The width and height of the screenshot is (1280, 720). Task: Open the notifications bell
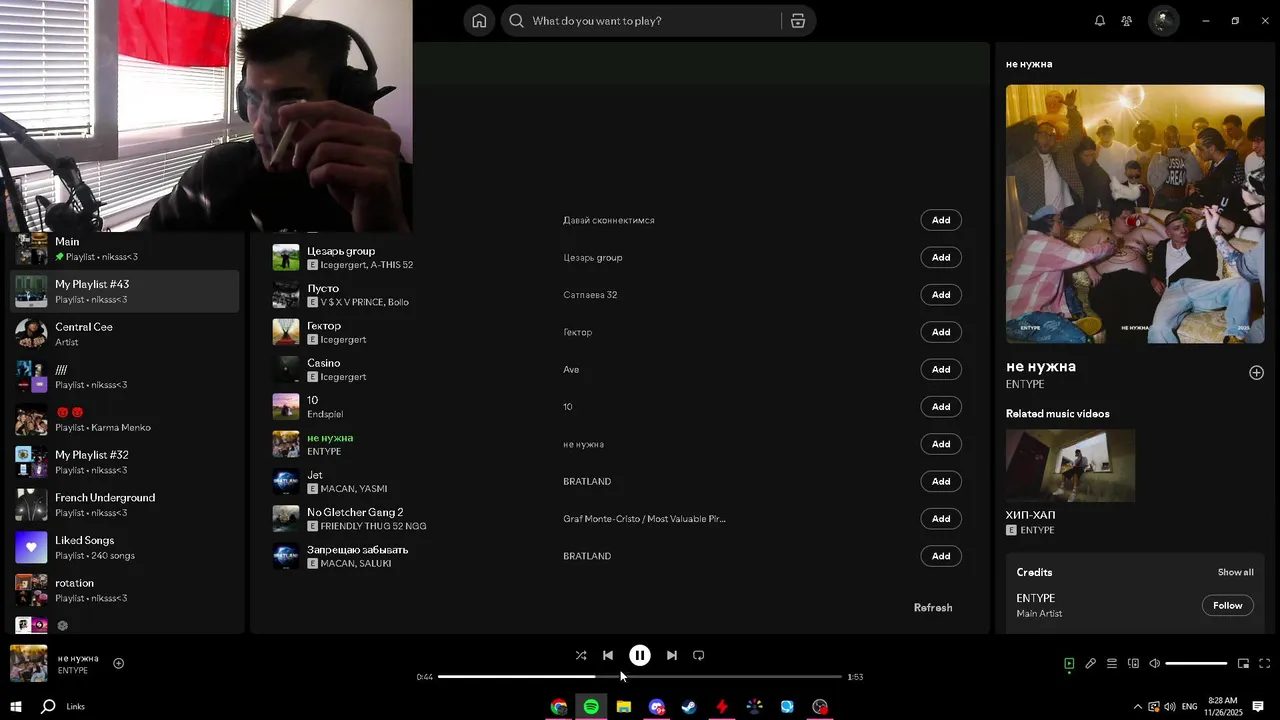[x=1100, y=21]
